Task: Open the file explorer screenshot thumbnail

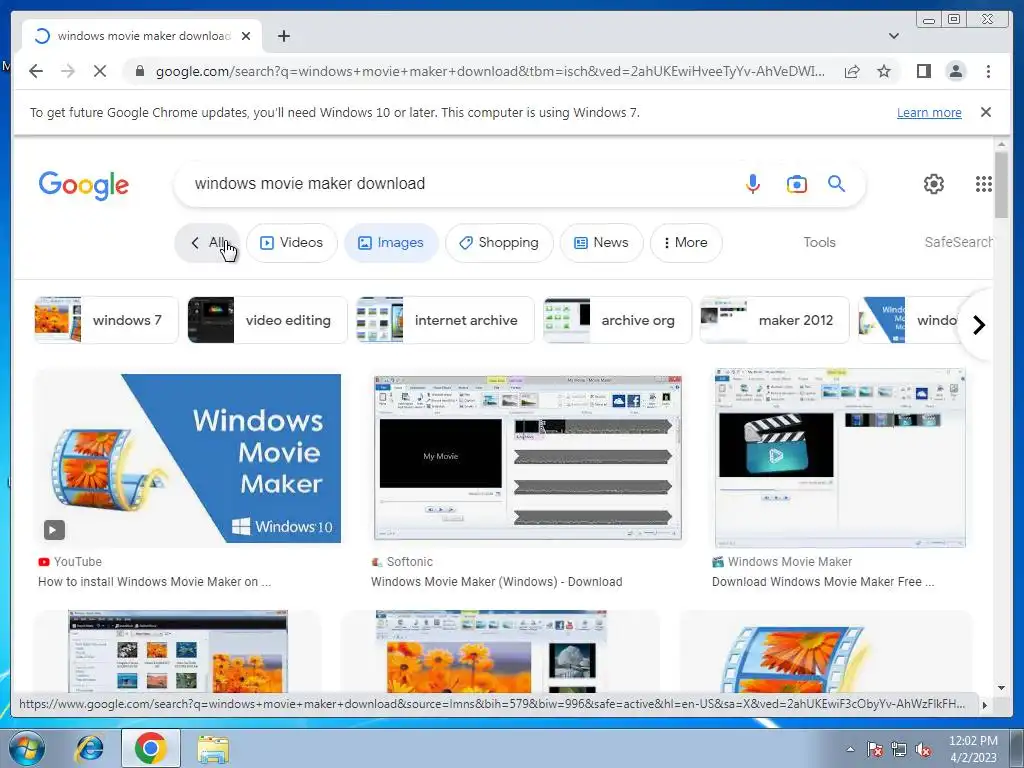Action: pos(178,652)
